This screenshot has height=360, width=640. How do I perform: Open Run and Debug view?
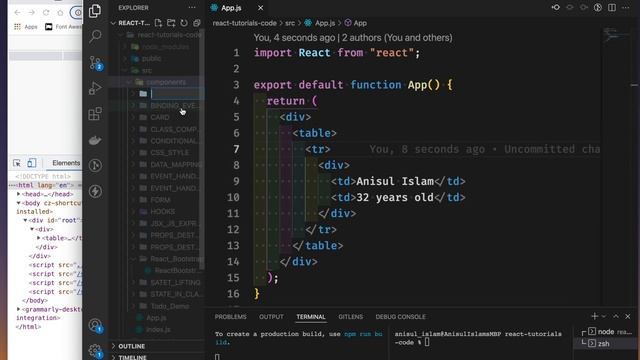(x=95, y=88)
